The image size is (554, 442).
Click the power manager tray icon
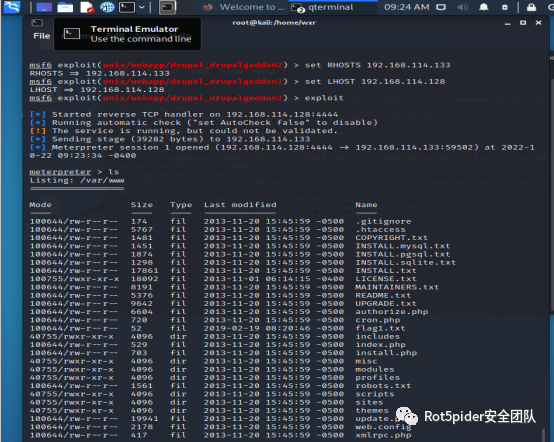(505, 7)
